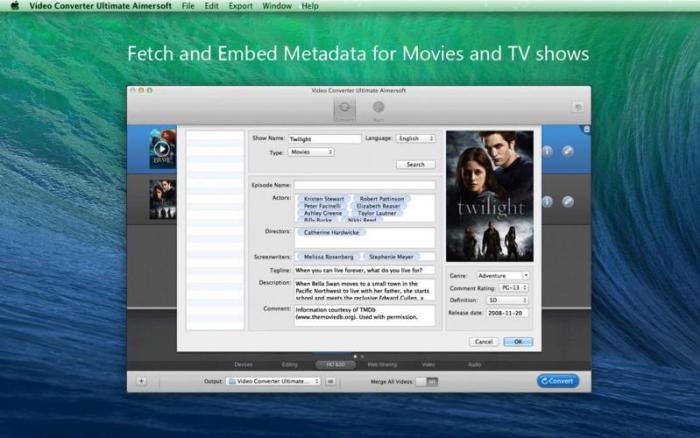The height and width of the screenshot is (438, 700).
Task: Open the Export menu in menu bar
Action: coord(240,6)
